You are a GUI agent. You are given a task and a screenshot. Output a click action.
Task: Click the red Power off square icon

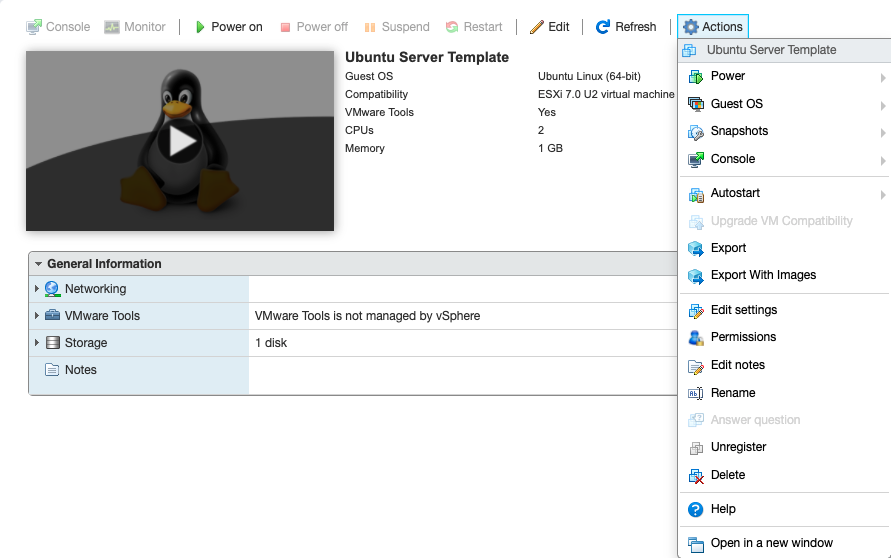[x=285, y=27]
